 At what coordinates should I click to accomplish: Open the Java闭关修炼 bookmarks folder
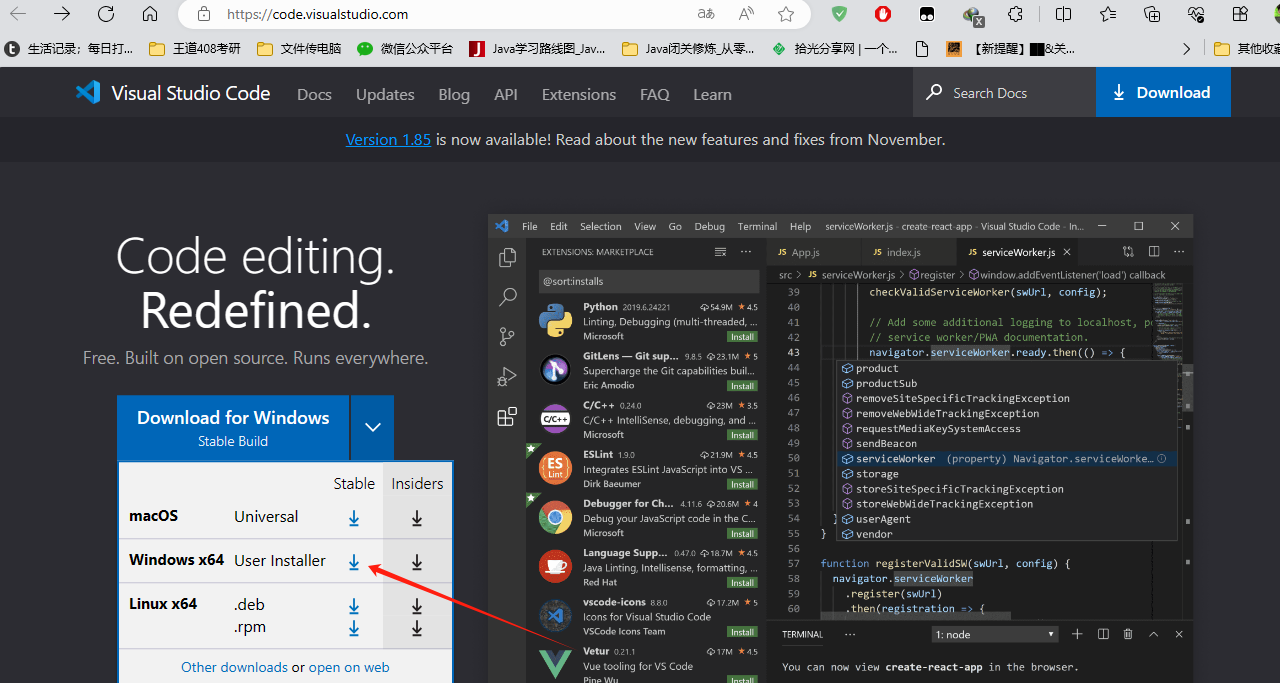point(688,48)
